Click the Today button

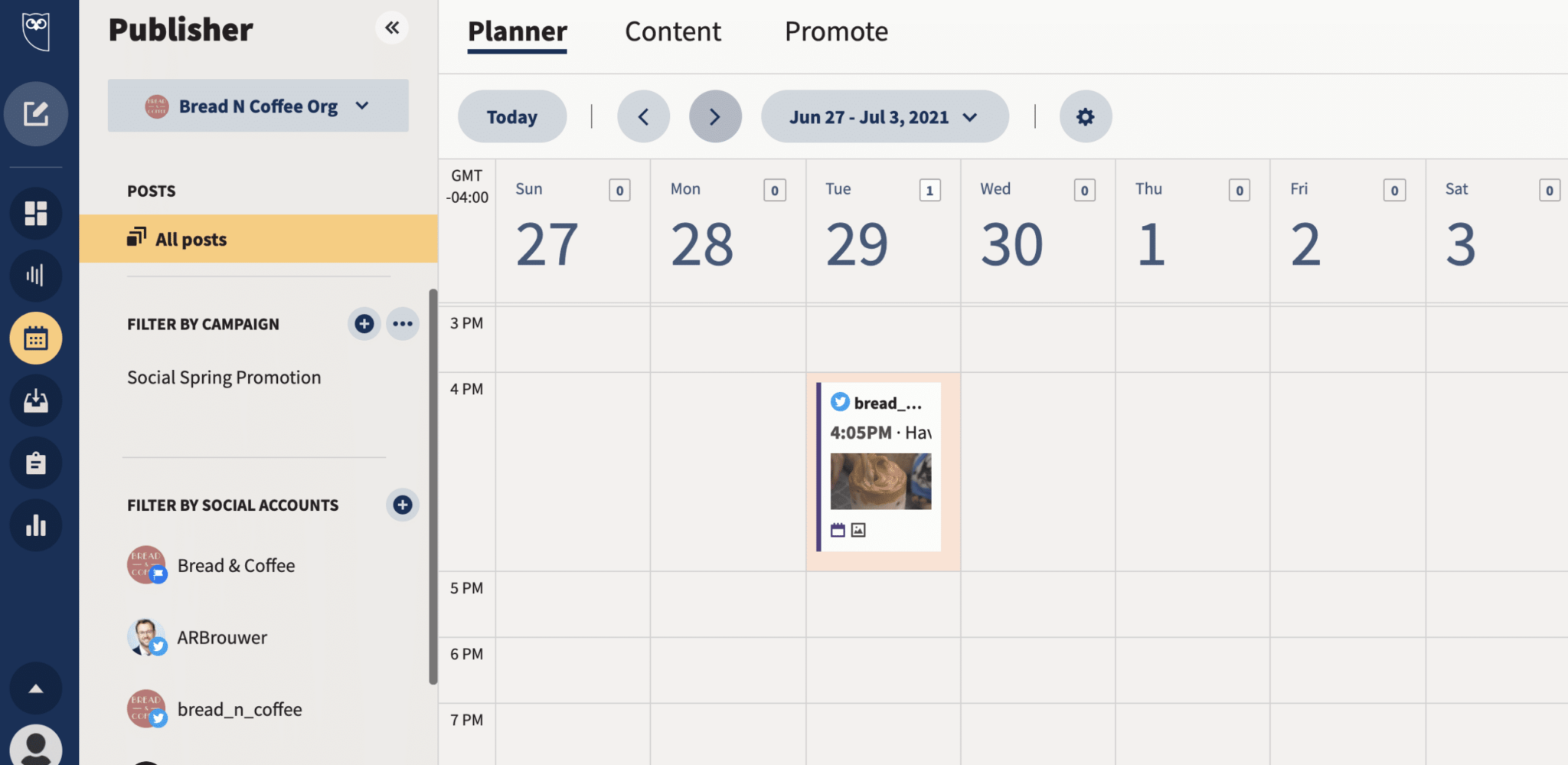[x=511, y=116]
